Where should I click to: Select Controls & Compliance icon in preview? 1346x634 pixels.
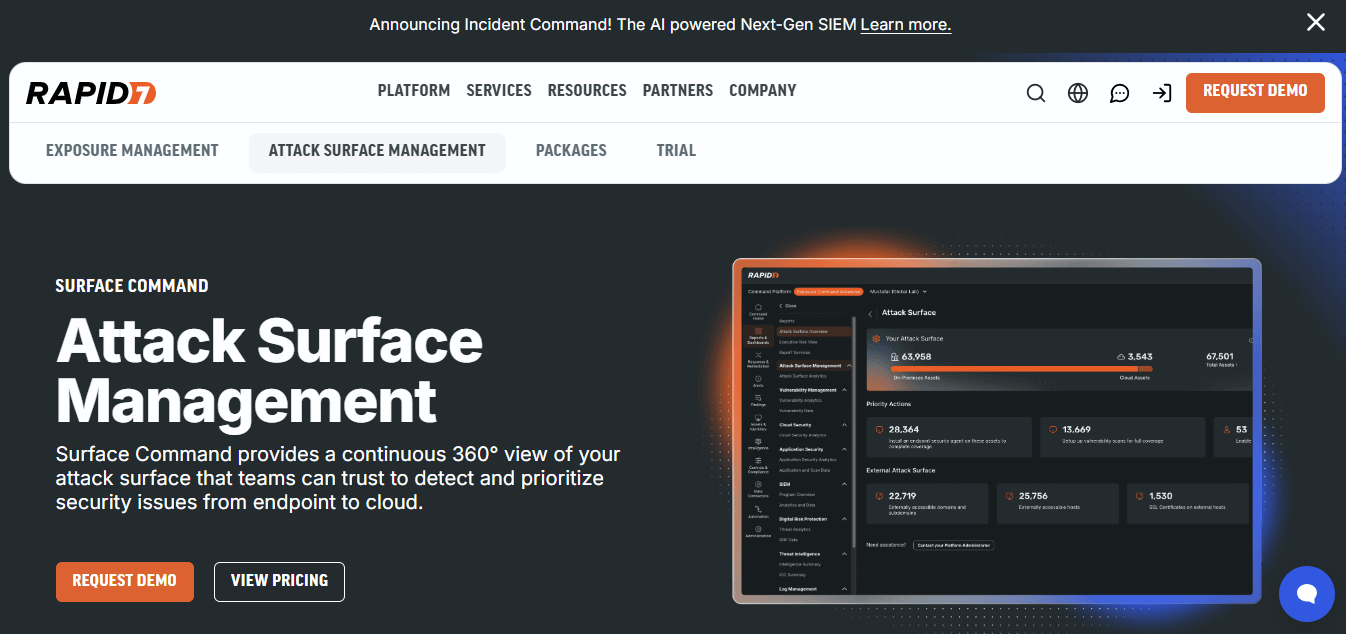click(758, 460)
